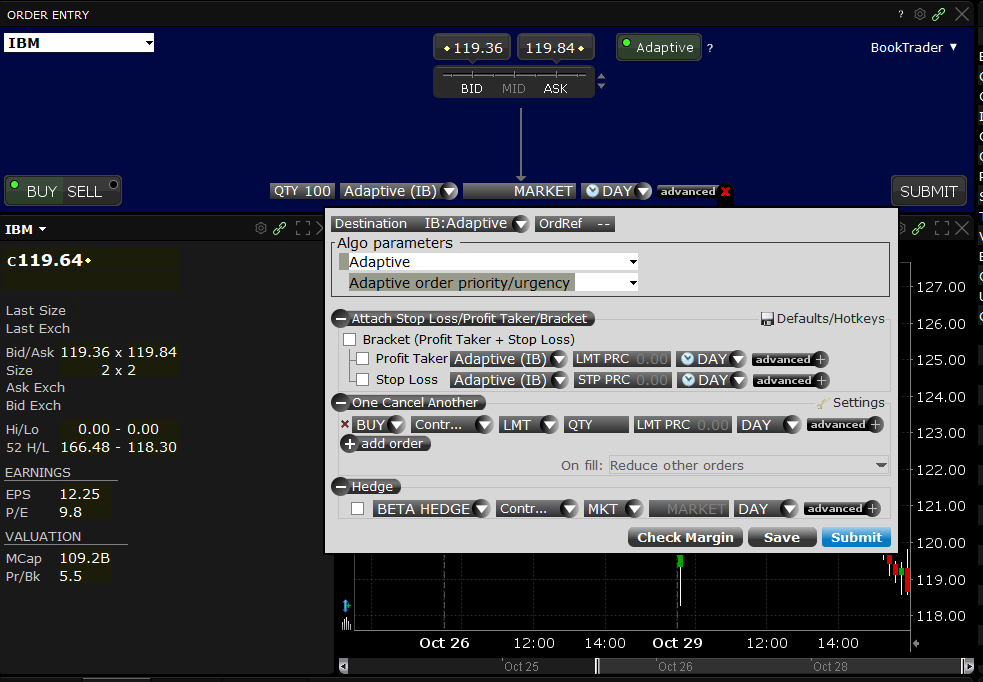Select ASK on the price slider
The width and height of the screenshot is (983, 682).
(555, 89)
